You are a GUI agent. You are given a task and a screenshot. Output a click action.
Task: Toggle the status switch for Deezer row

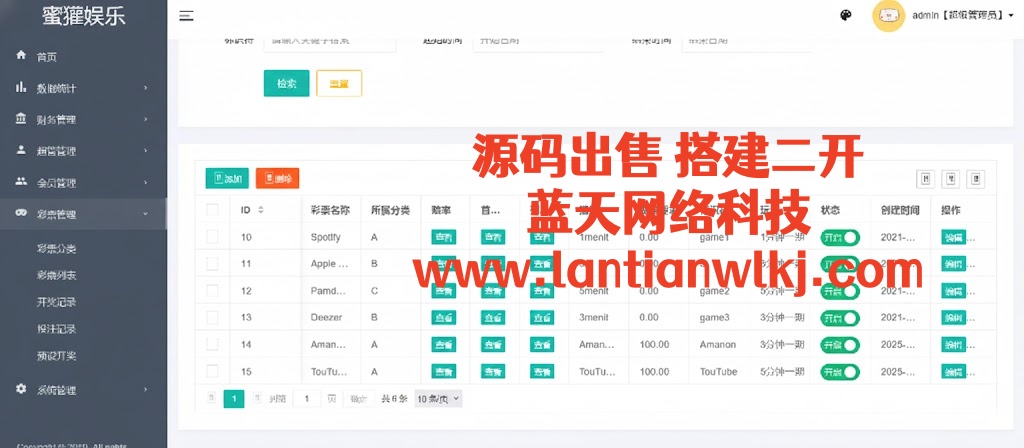coord(840,318)
